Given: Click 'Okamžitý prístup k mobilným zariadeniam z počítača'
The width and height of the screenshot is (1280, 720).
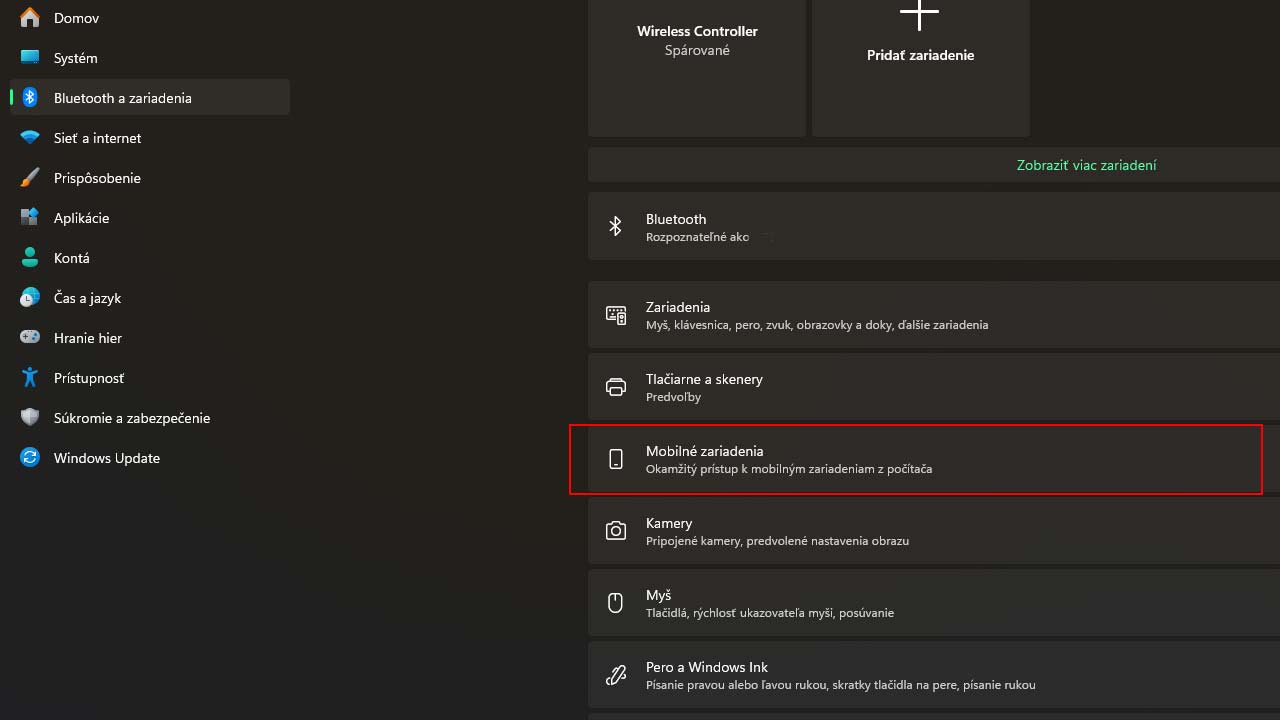Looking at the screenshot, I should (789, 469).
